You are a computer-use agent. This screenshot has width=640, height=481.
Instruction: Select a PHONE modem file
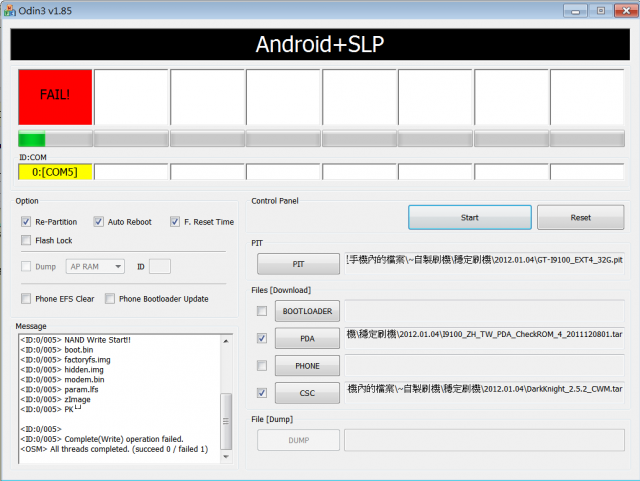[307, 365]
